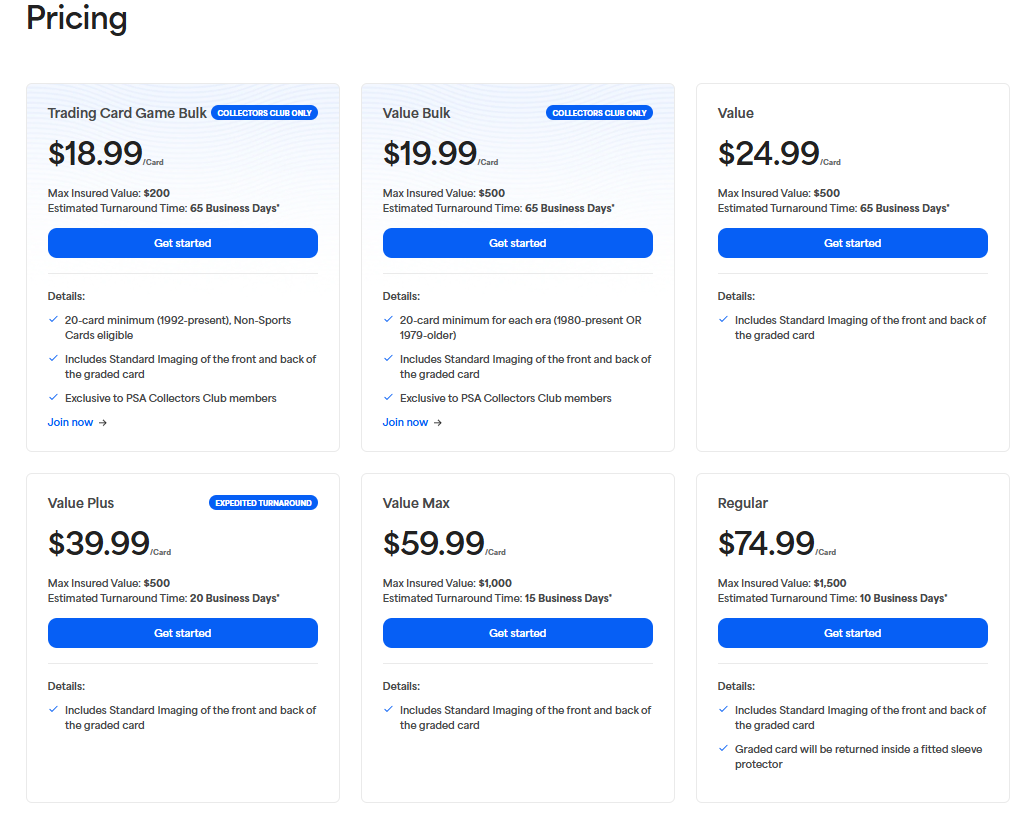The image size is (1014, 815).
Task: Click checkmark next to 20-card minimum (1992-present)
Action: 54,320
